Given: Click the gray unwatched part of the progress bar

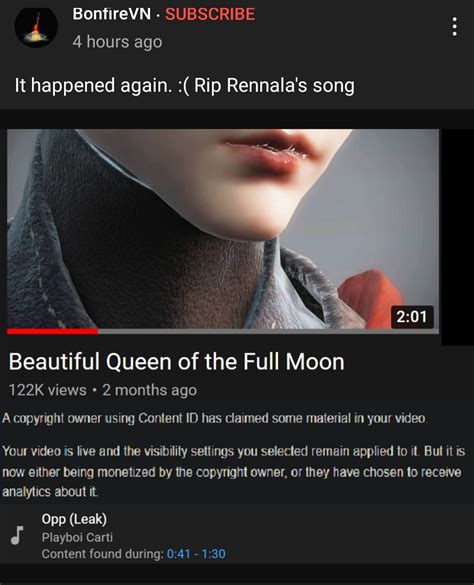Looking at the screenshot, I should 268,331.
